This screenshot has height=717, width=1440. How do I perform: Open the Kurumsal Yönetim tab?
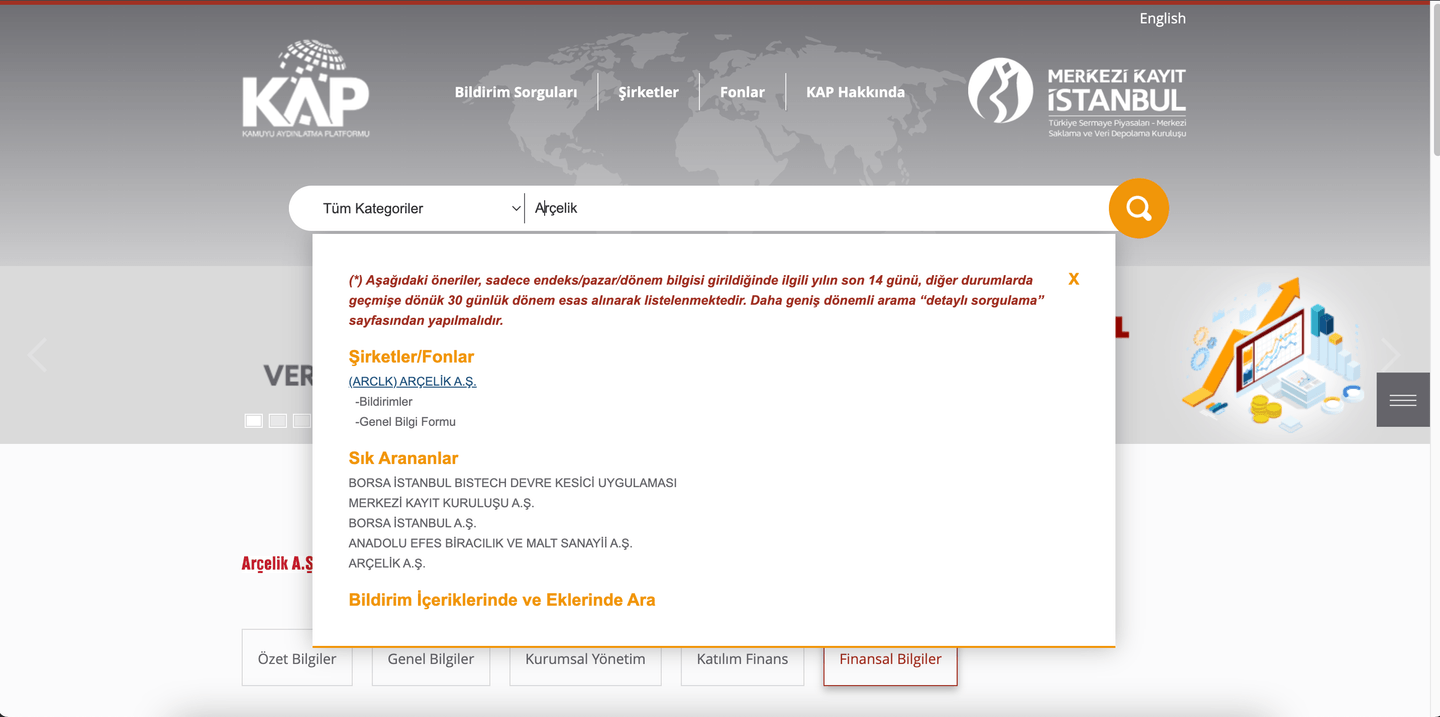584,659
